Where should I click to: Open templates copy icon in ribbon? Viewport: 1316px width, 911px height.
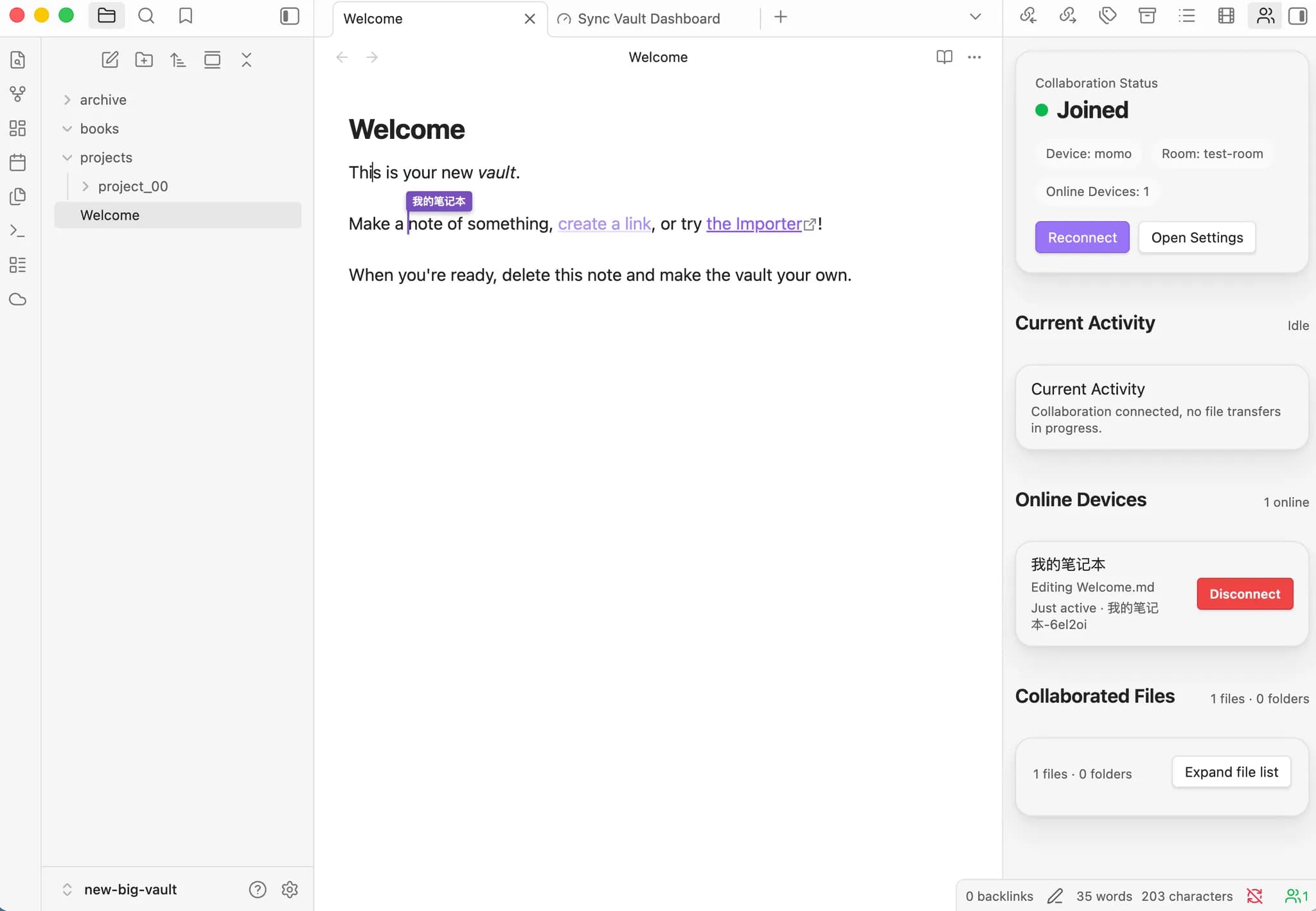(x=18, y=196)
